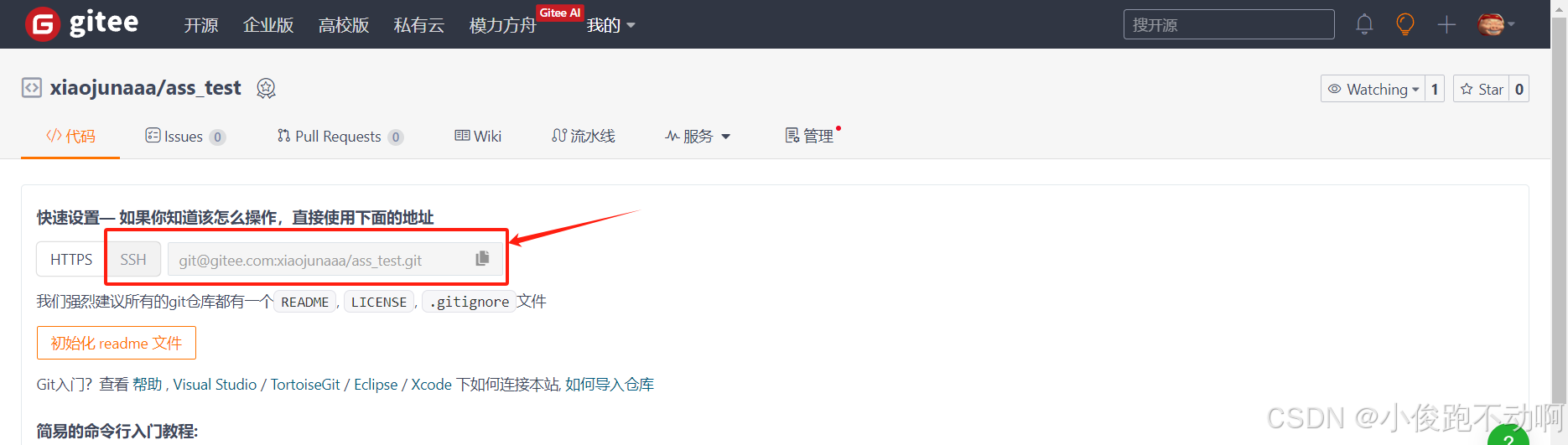Switch to the Issues tab
Image resolution: width=1568 pixels, height=445 pixels.
click(184, 136)
